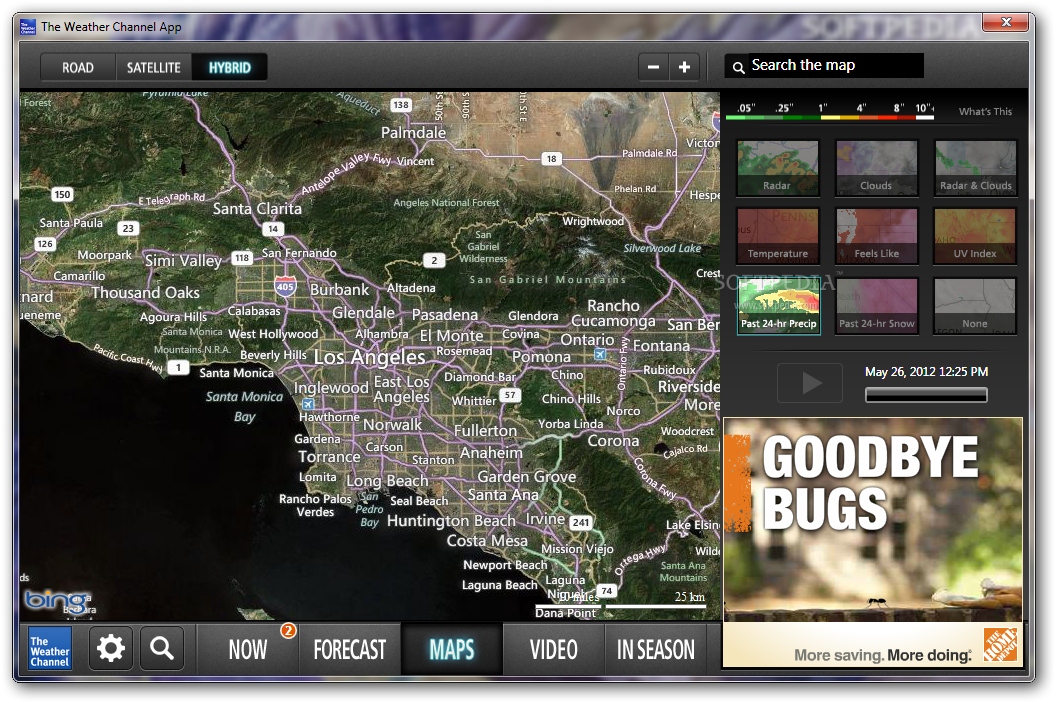Open the MAPS tab
1056x703 pixels.
pos(452,649)
